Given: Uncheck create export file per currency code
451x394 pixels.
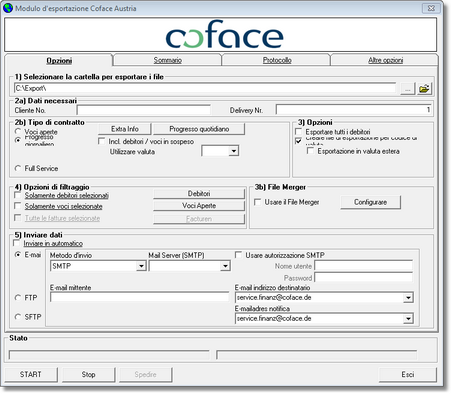Looking at the screenshot, I should pyautogui.click(x=299, y=141).
